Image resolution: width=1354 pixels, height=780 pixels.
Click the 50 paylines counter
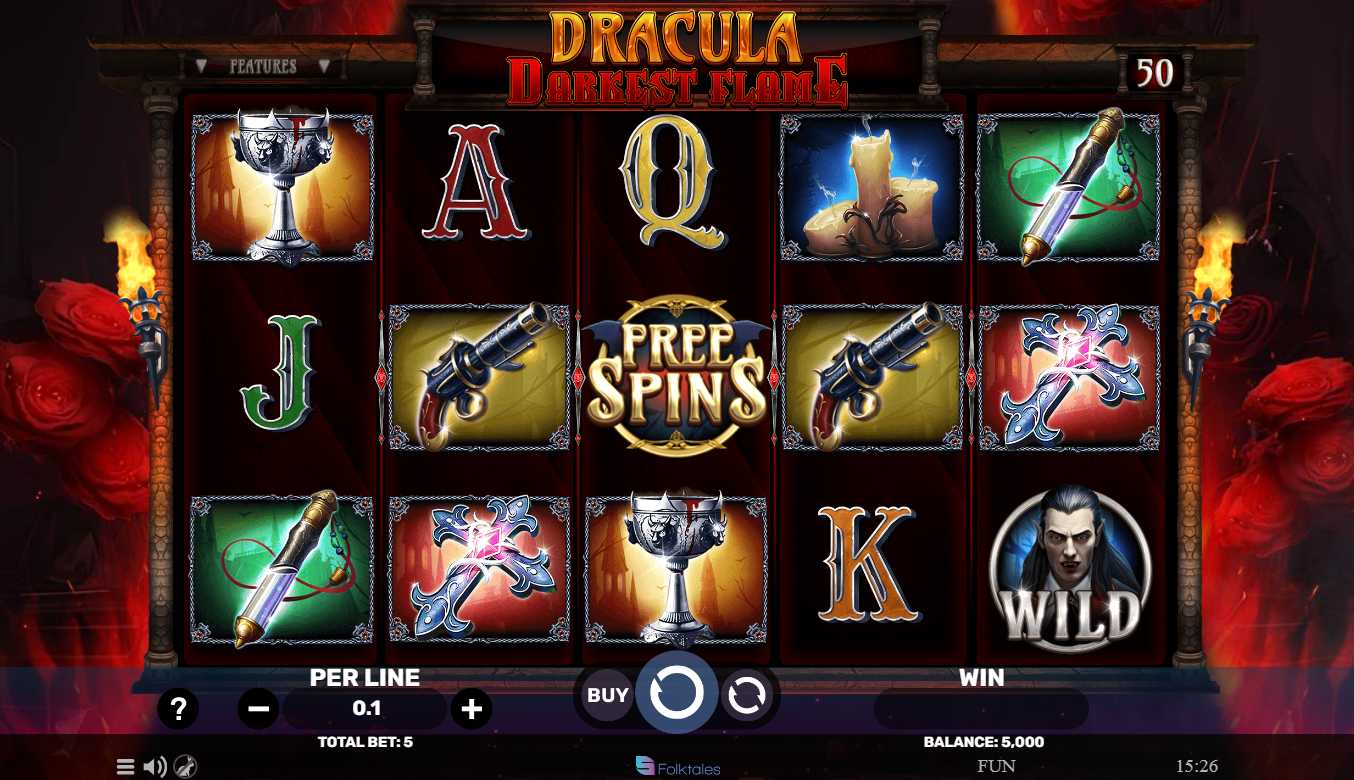click(x=1154, y=72)
